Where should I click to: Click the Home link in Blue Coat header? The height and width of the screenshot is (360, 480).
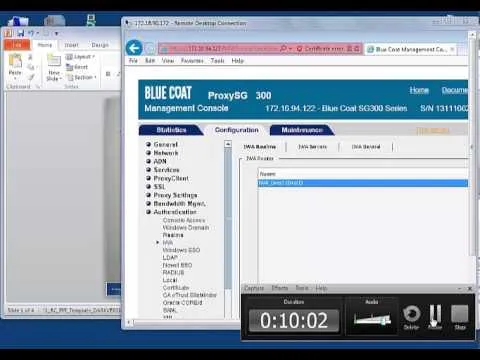tap(419, 90)
